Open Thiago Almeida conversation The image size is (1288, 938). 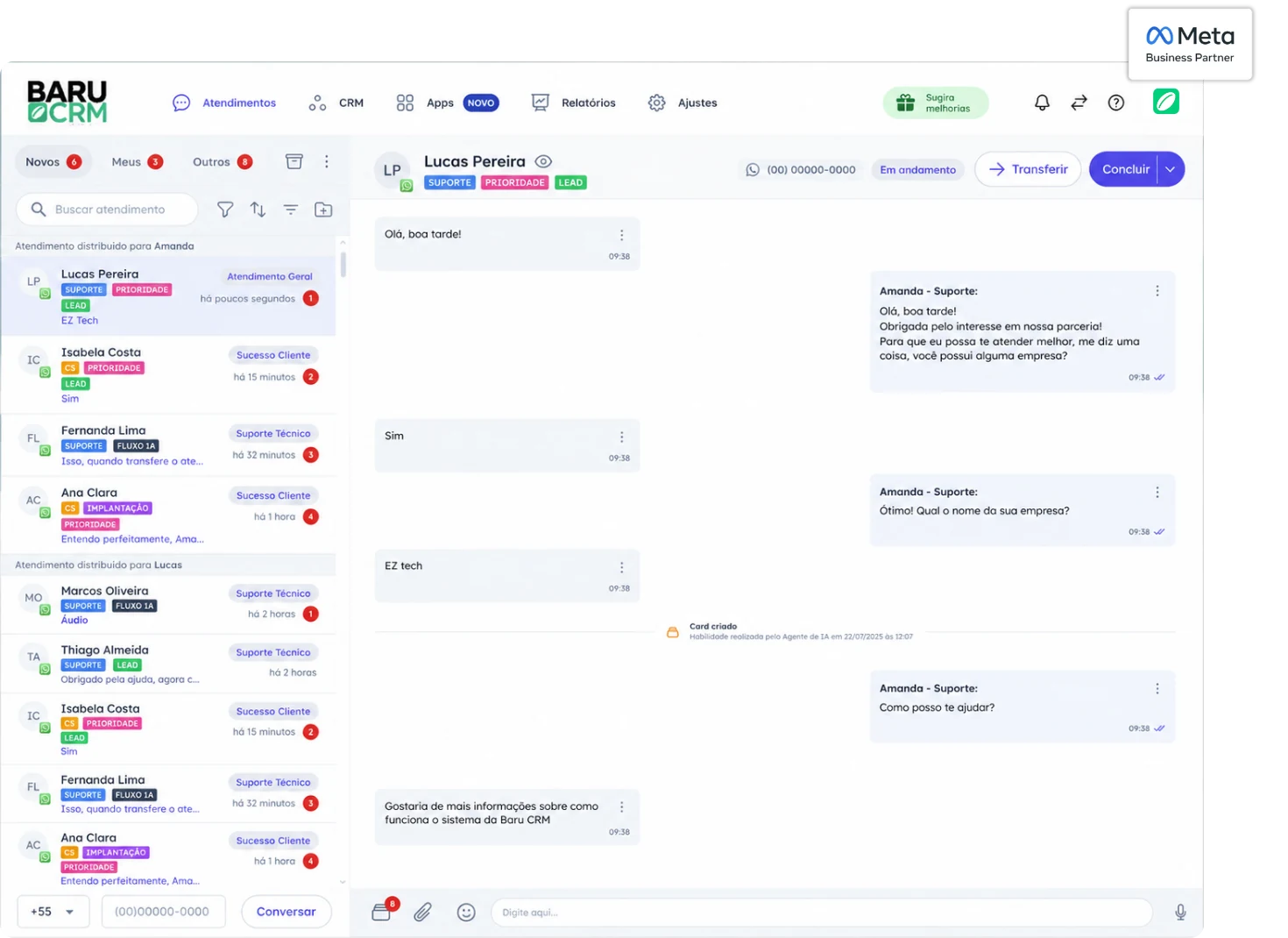click(x=168, y=664)
